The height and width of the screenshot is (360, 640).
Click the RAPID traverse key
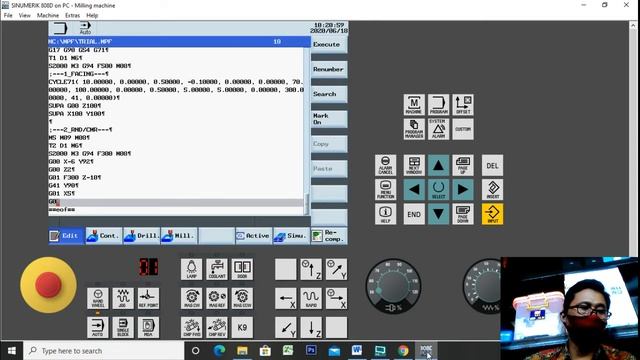tap(311, 298)
